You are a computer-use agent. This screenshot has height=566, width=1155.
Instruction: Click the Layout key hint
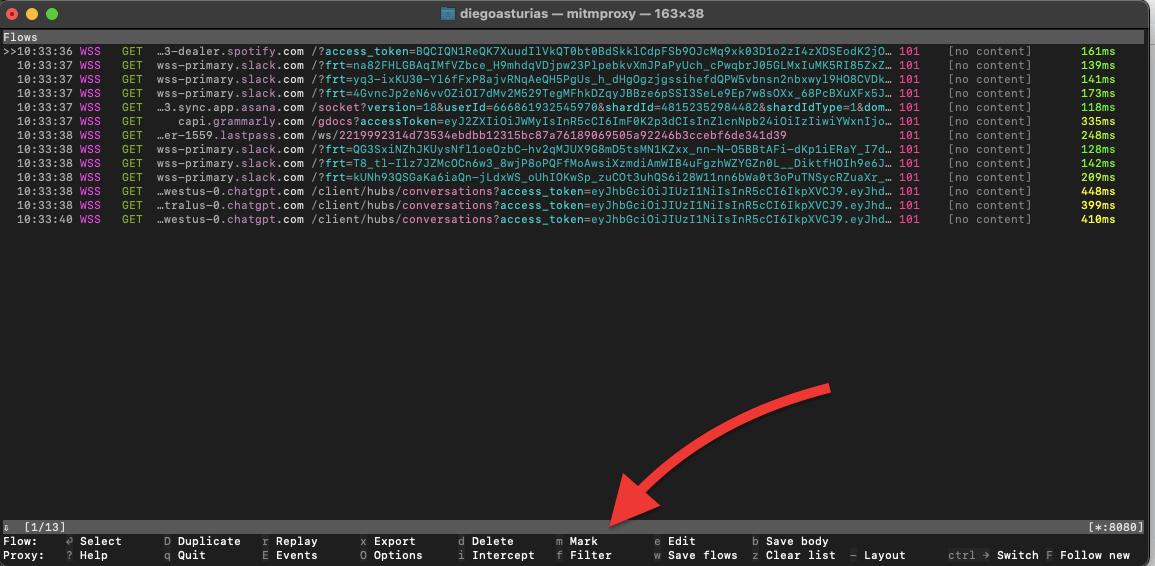[877, 555]
